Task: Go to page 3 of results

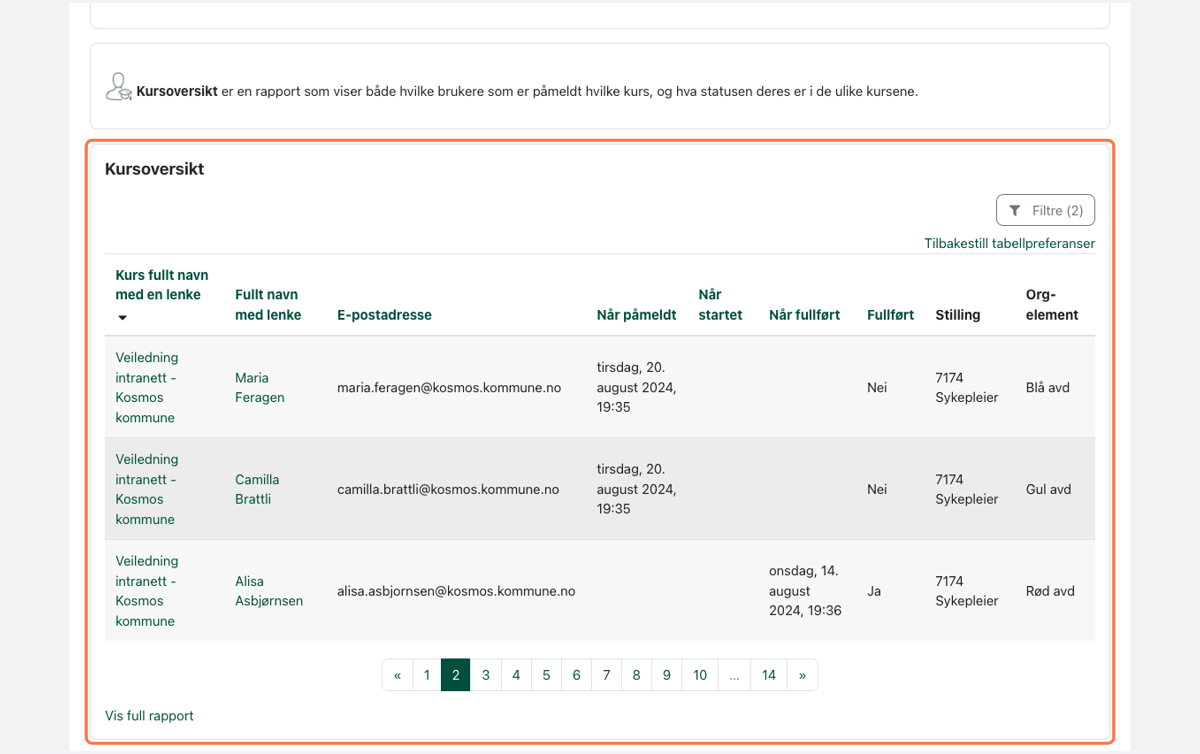Action: point(486,675)
